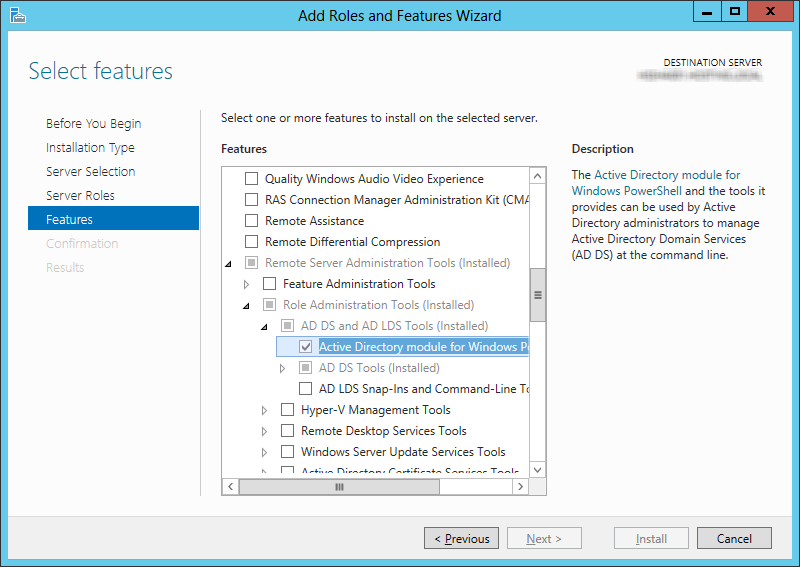
Task: Select Quality Windows Audio Video Experience text
Action: tap(374, 179)
